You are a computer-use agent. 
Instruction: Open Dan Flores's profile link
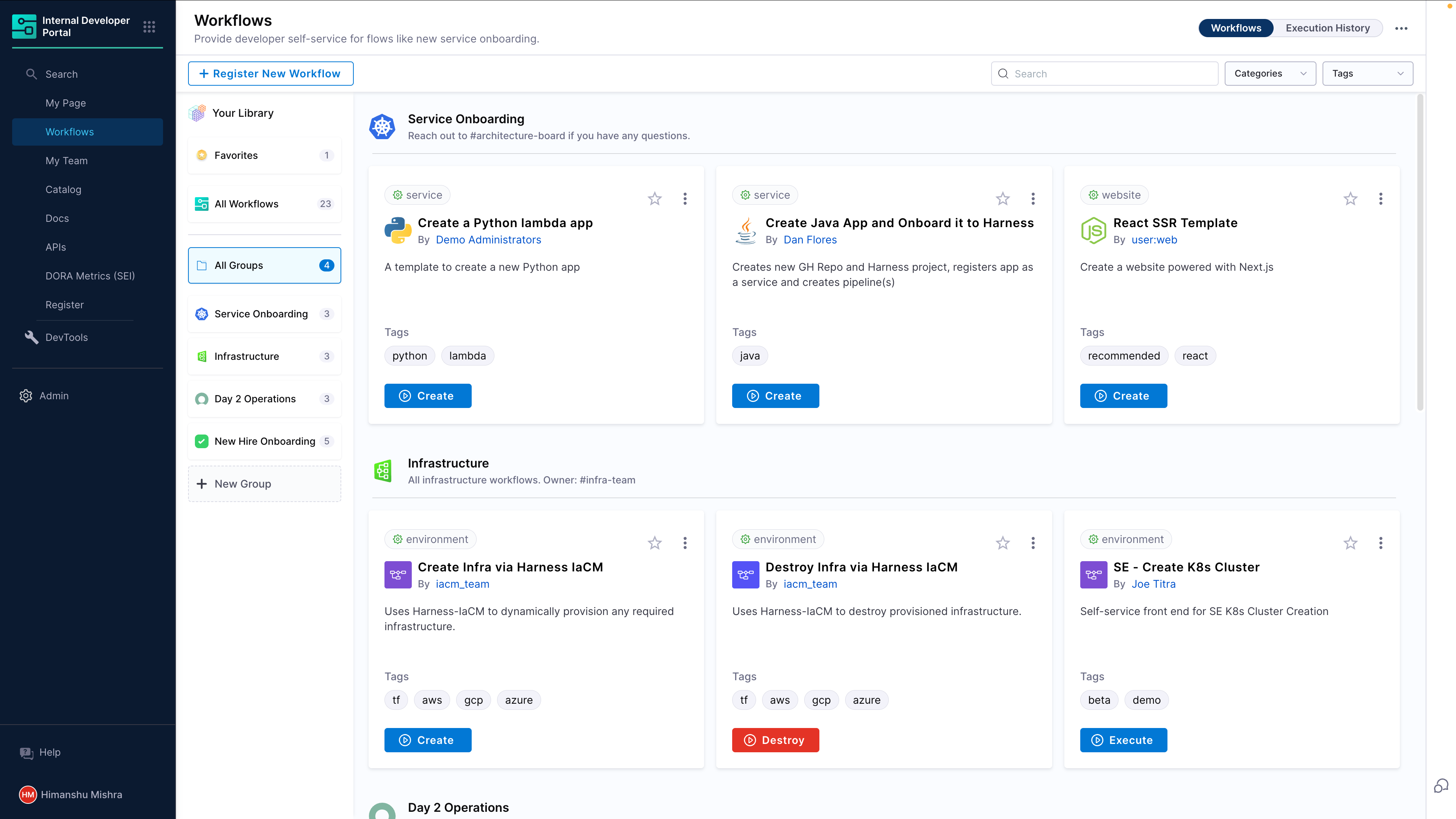[x=810, y=240]
